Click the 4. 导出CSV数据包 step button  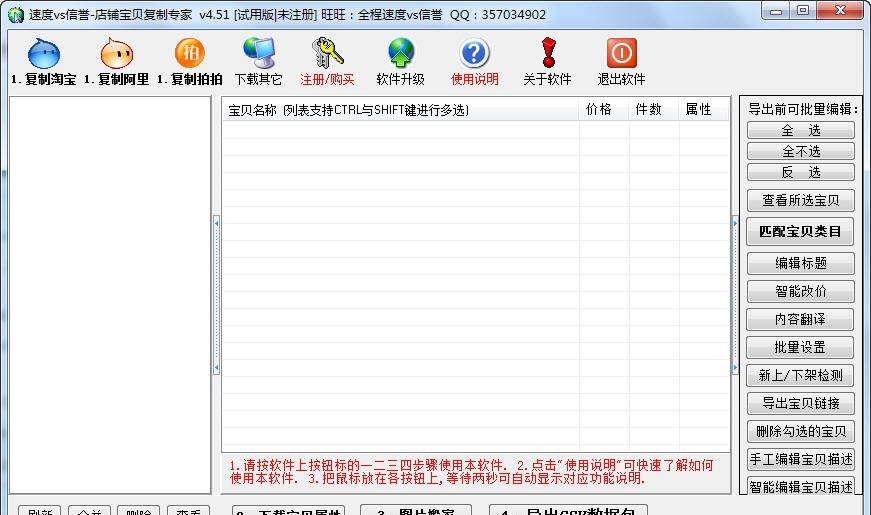(x=568, y=510)
